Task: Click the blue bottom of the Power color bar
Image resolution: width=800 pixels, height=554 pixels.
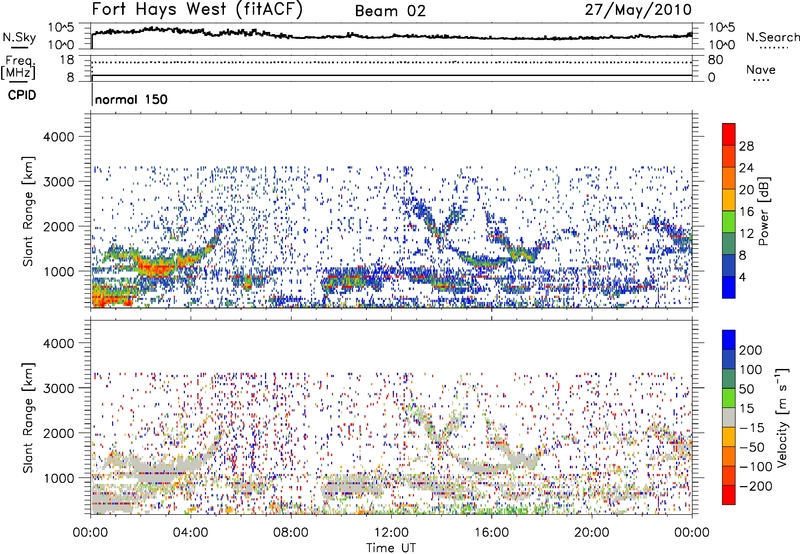Action: [729, 287]
